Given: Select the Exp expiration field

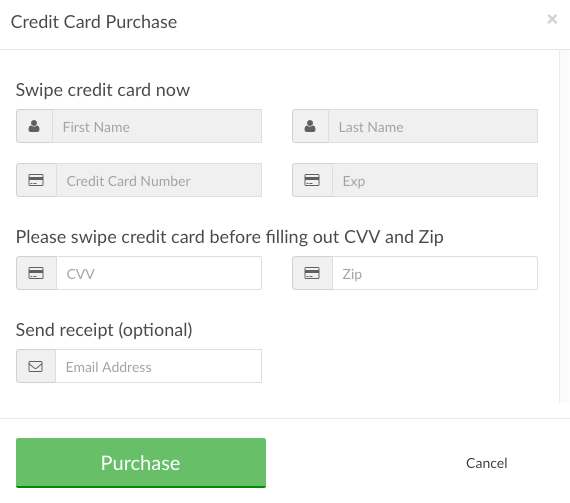Looking at the screenshot, I should (x=435, y=180).
